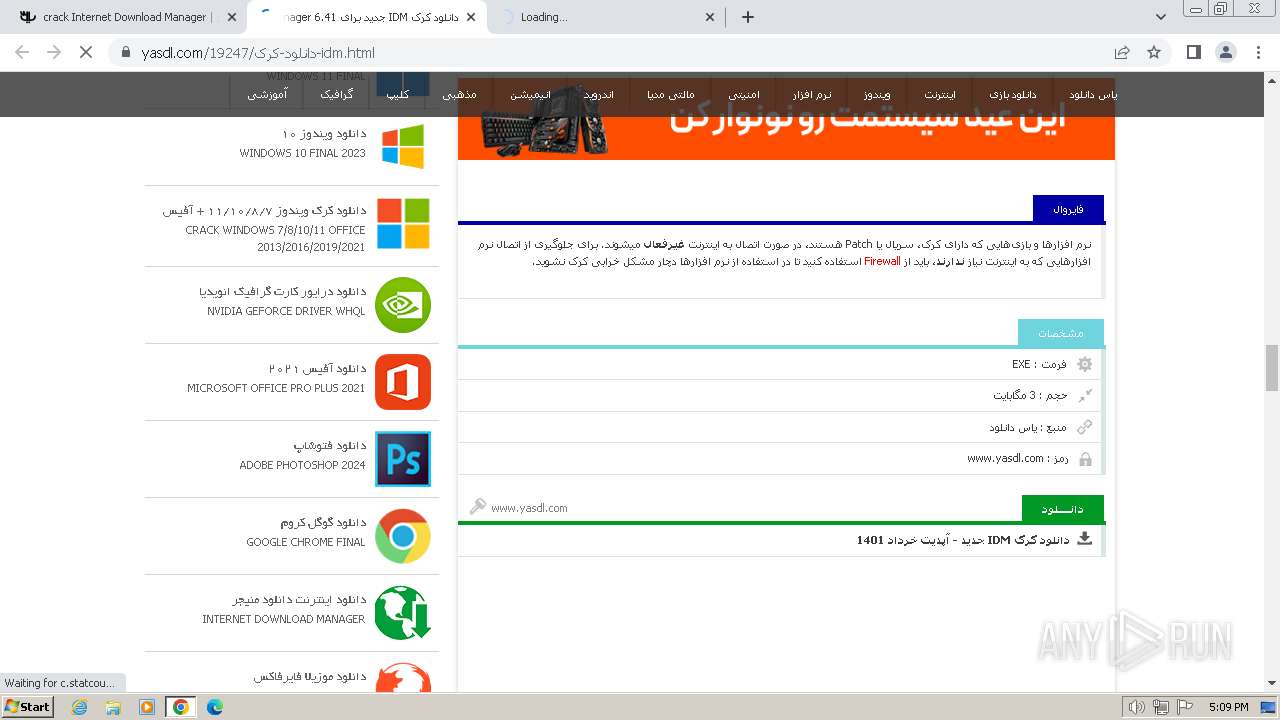The image size is (1280, 720).
Task: Open دانلود بازی nav menu item
Action: click(x=1013, y=95)
